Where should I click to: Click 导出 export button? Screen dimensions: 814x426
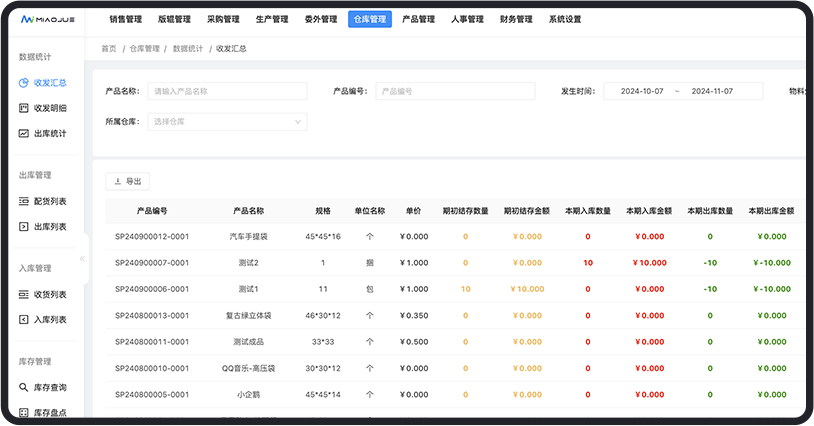128,182
